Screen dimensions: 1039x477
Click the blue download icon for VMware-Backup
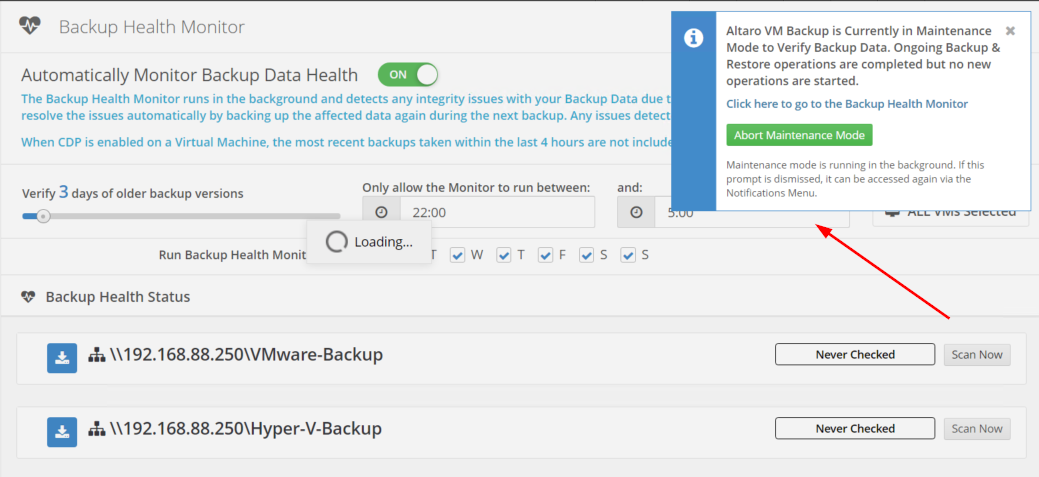point(62,358)
